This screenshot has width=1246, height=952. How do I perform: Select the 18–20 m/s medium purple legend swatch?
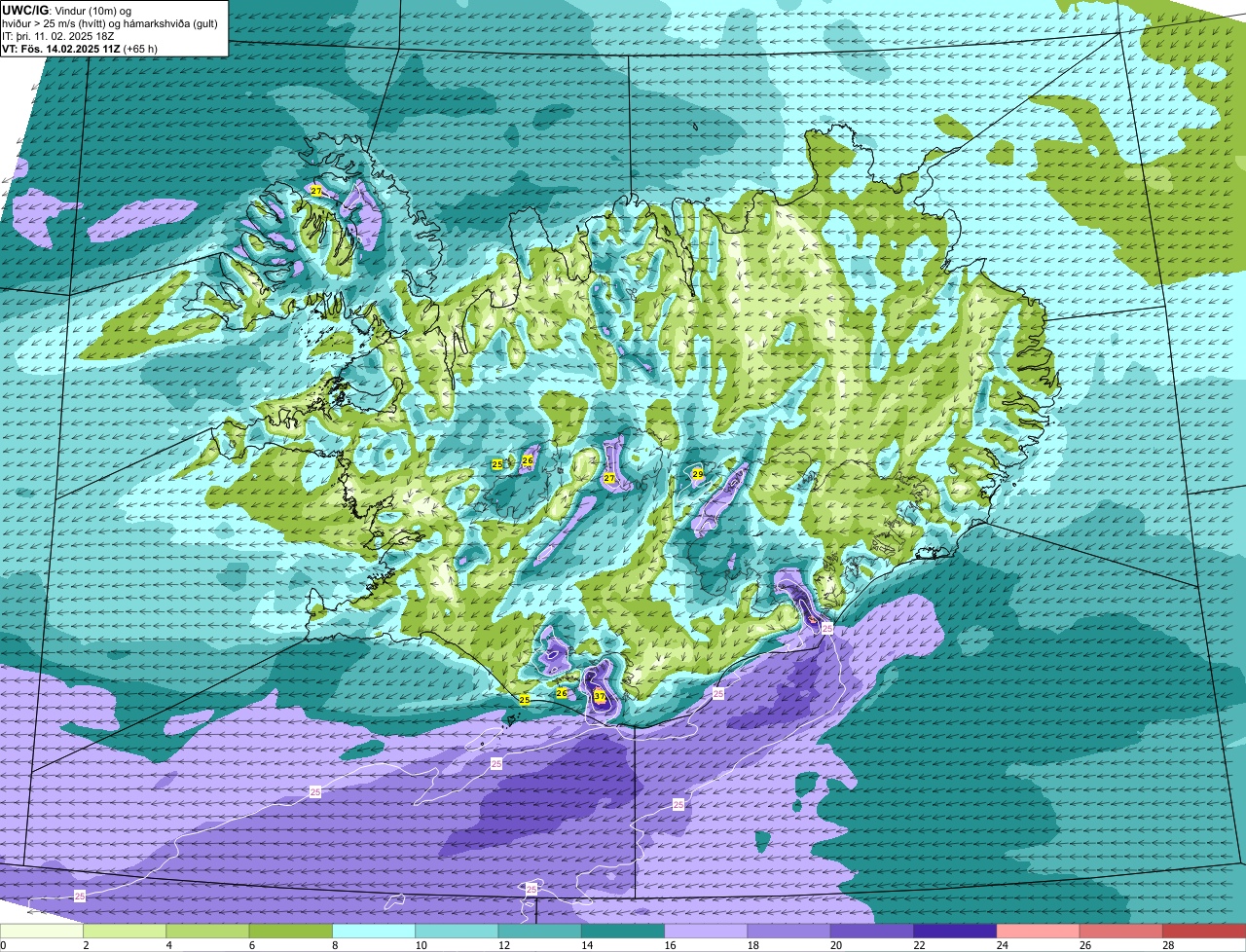tap(789, 932)
